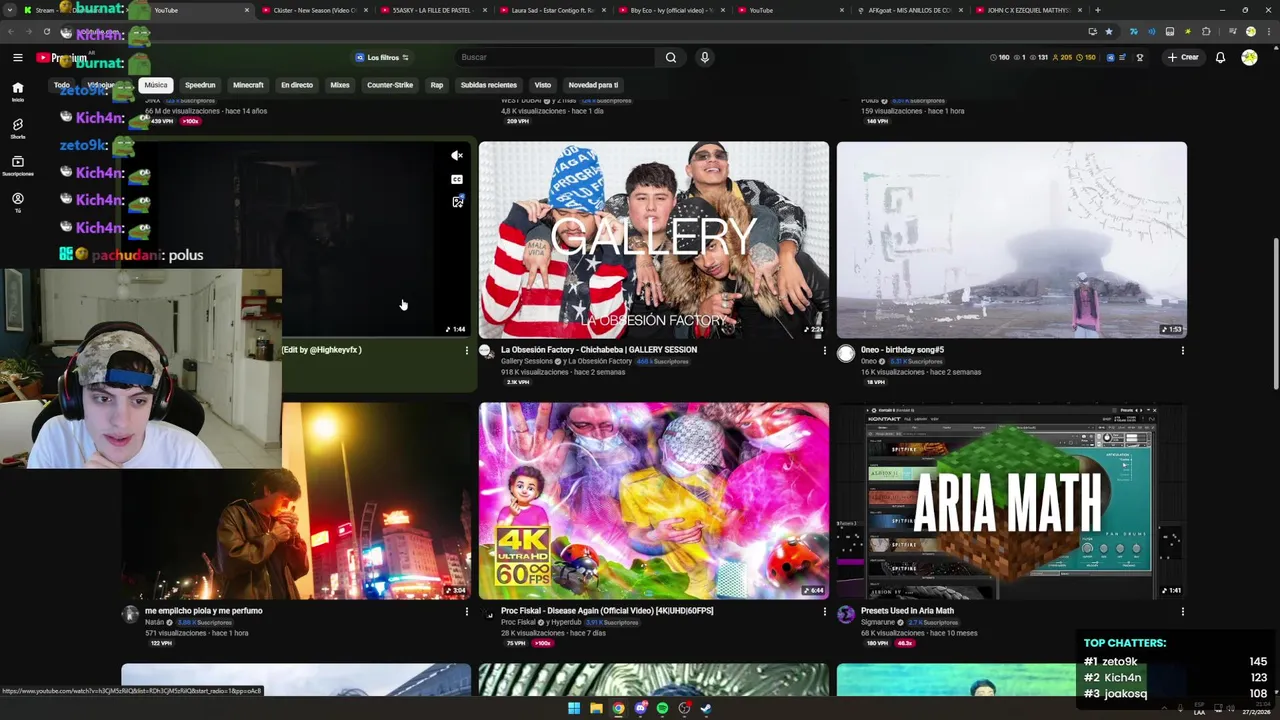Screen dimensions: 1280x720
Task: Open the Tú sidebar section
Action: point(17,202)
